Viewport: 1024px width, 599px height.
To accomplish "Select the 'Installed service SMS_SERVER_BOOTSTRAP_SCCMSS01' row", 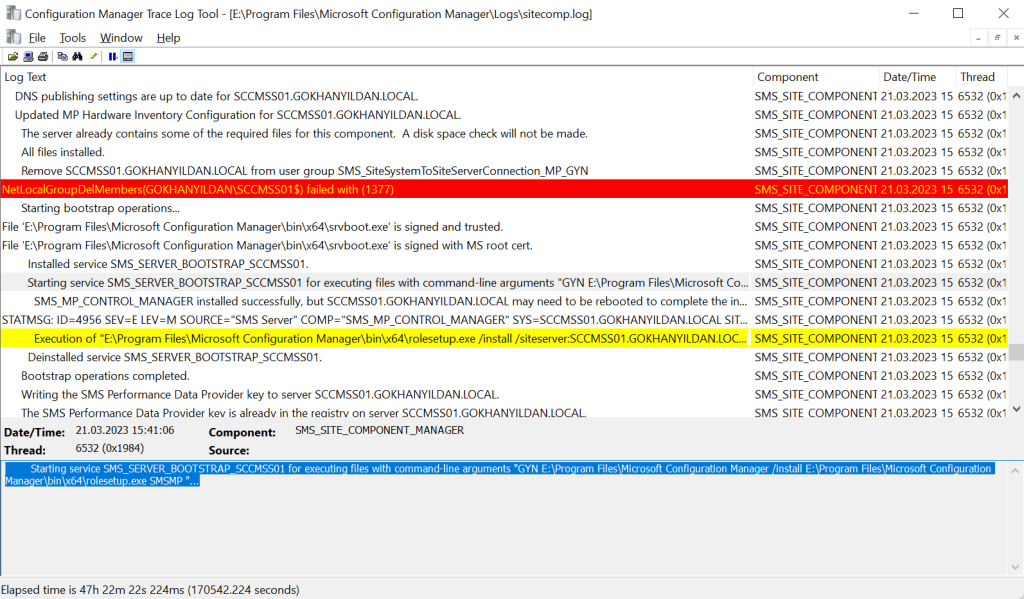I will pos(504,264).
